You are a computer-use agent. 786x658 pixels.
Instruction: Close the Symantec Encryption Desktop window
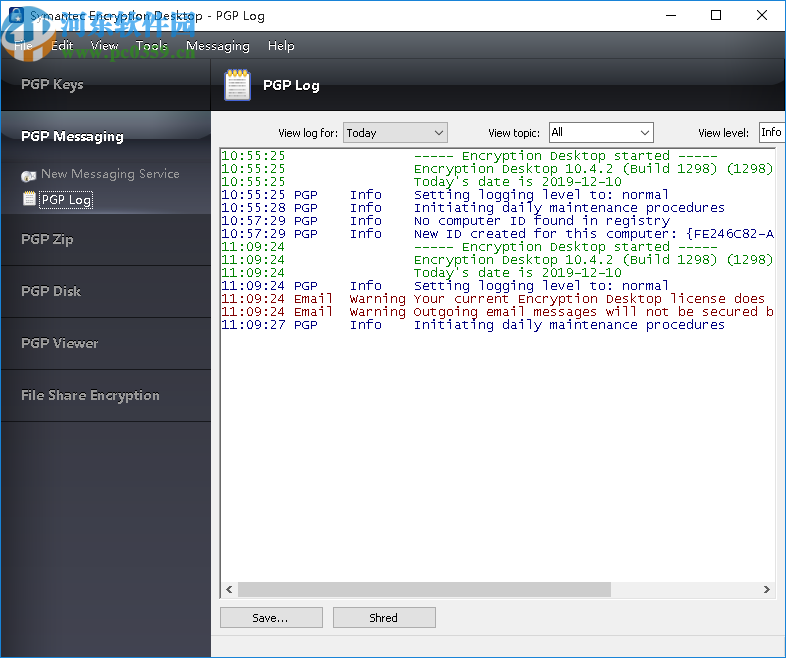(x=762, y=16)
